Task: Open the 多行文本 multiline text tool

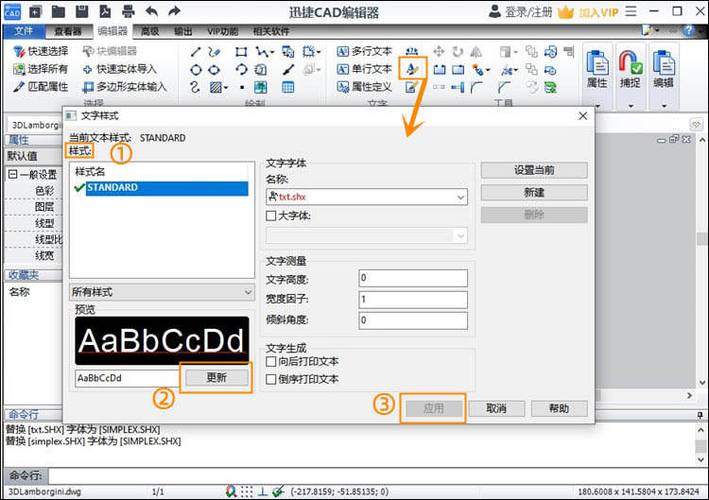Action: click(x=363, y=51)
